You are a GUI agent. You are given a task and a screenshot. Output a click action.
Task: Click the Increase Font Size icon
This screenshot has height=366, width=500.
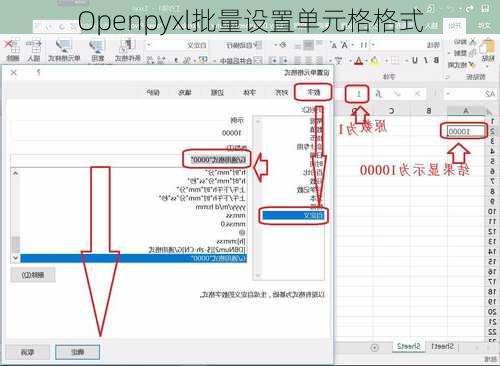[x=344, y=45]
